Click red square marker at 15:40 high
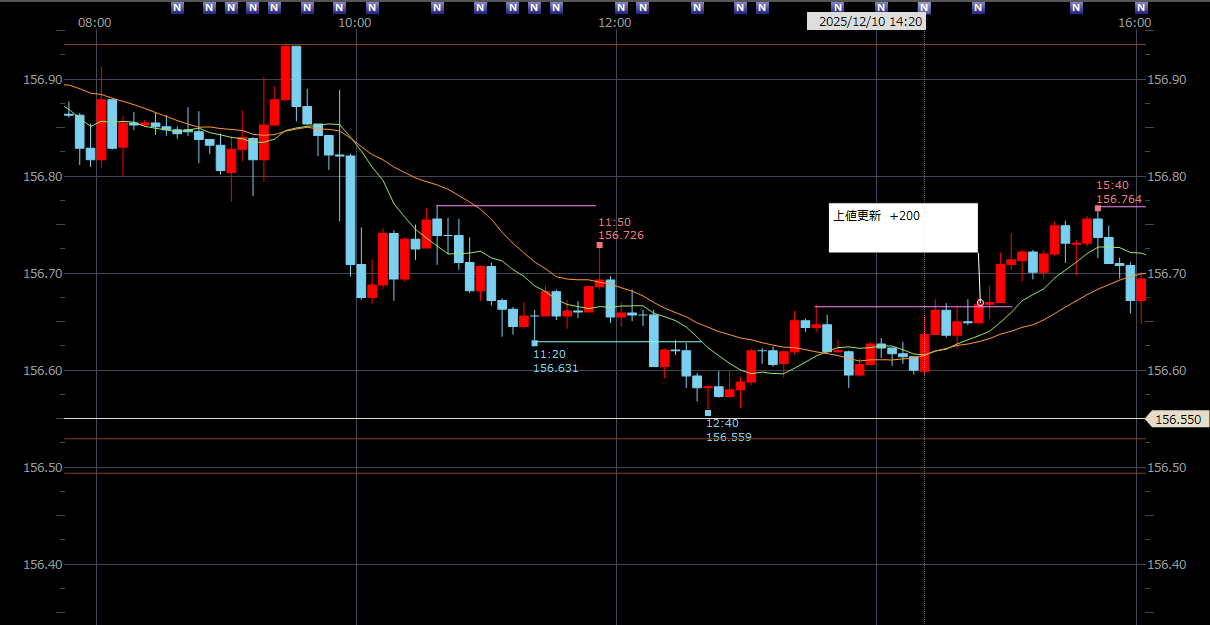The image size is (1210, 625). click(1098, 208)
